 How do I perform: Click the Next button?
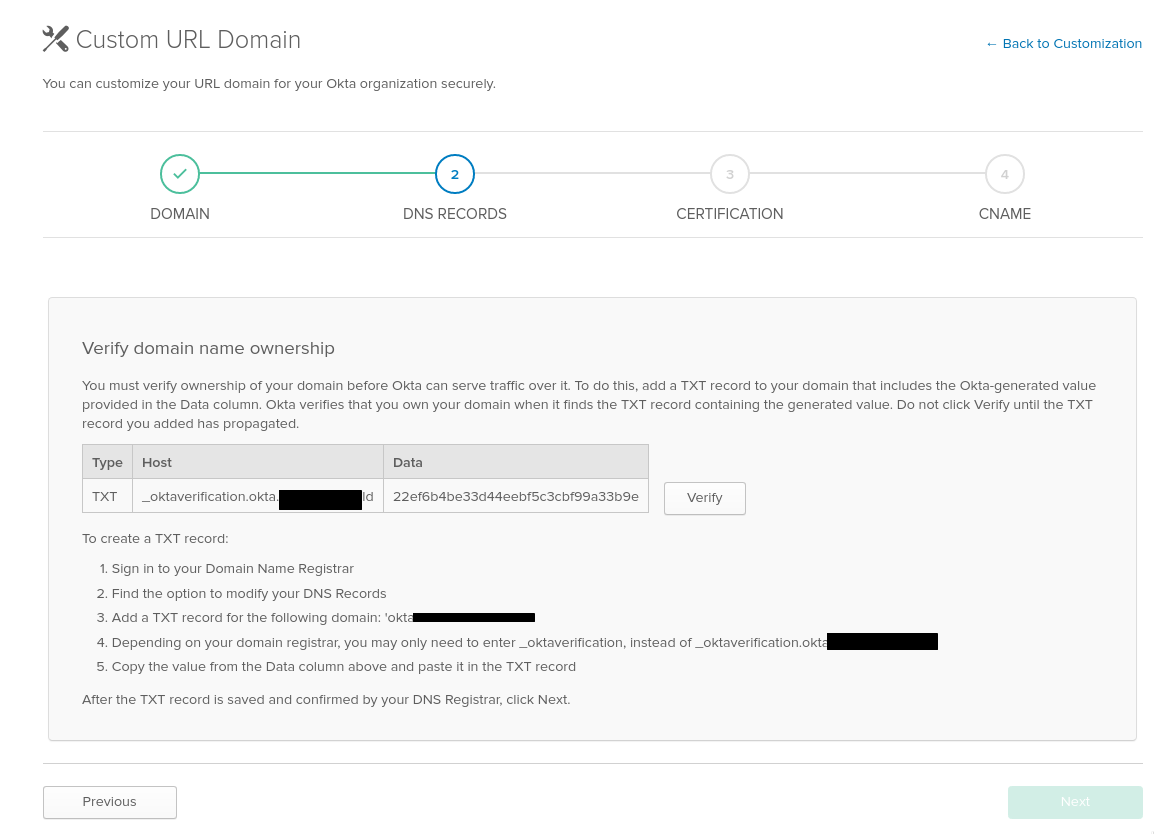[x=1075, y=802]
